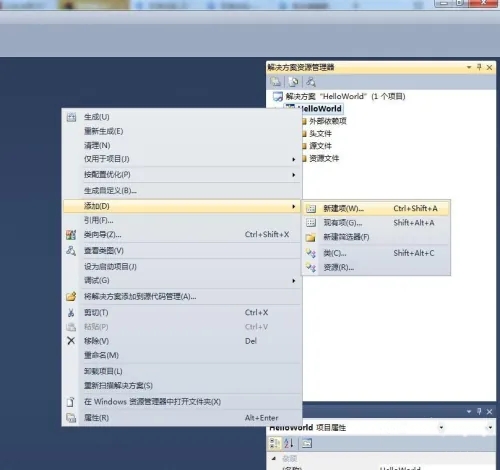Click the class wizard icon beside 类向导(Z)
Viewport: 500px width, 470px height.
71,235
